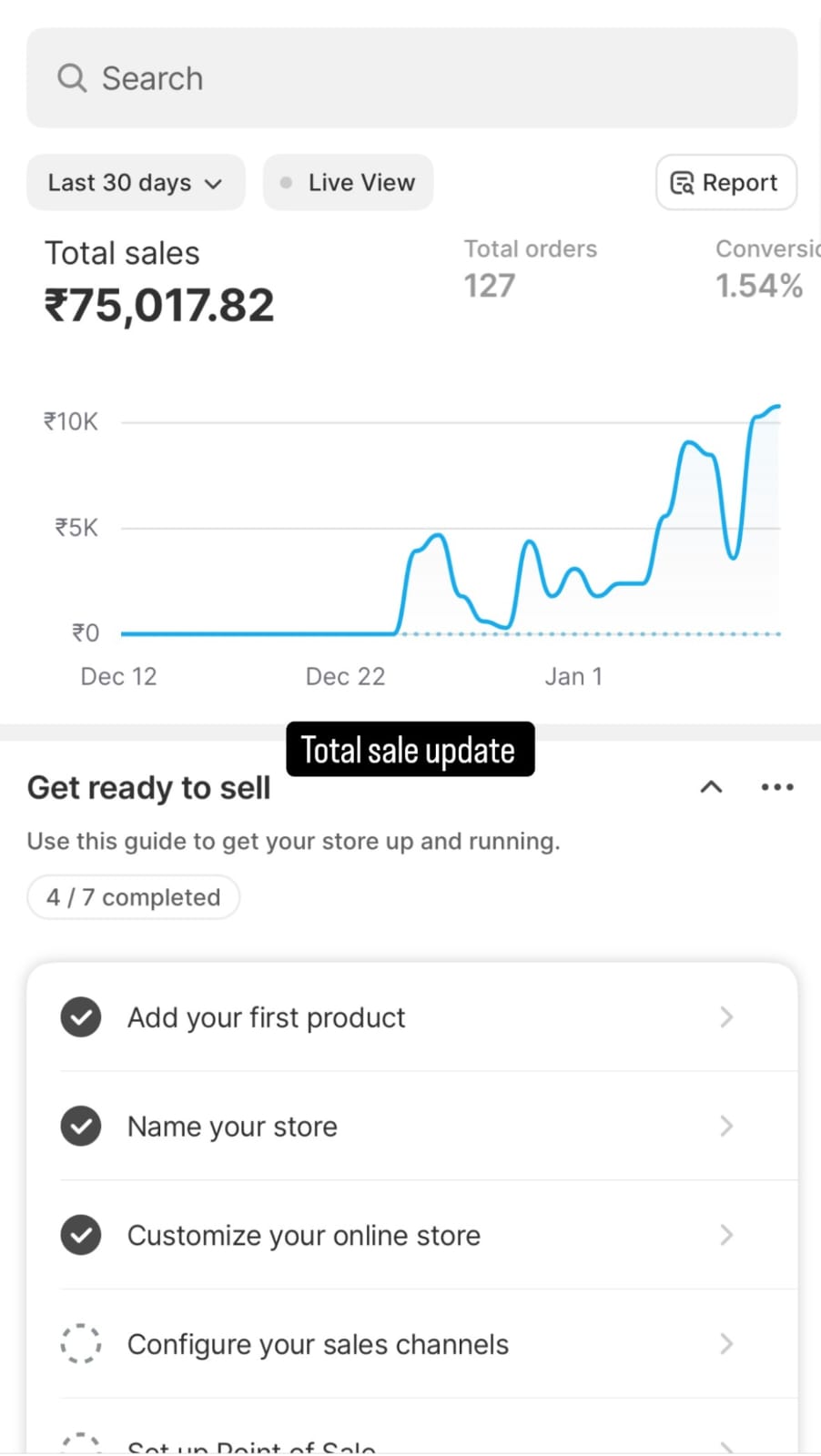Screen dimensions: 821x1456
Task: Open arrow beside Configure your sales channels
Action: [x=726, y=1344]
